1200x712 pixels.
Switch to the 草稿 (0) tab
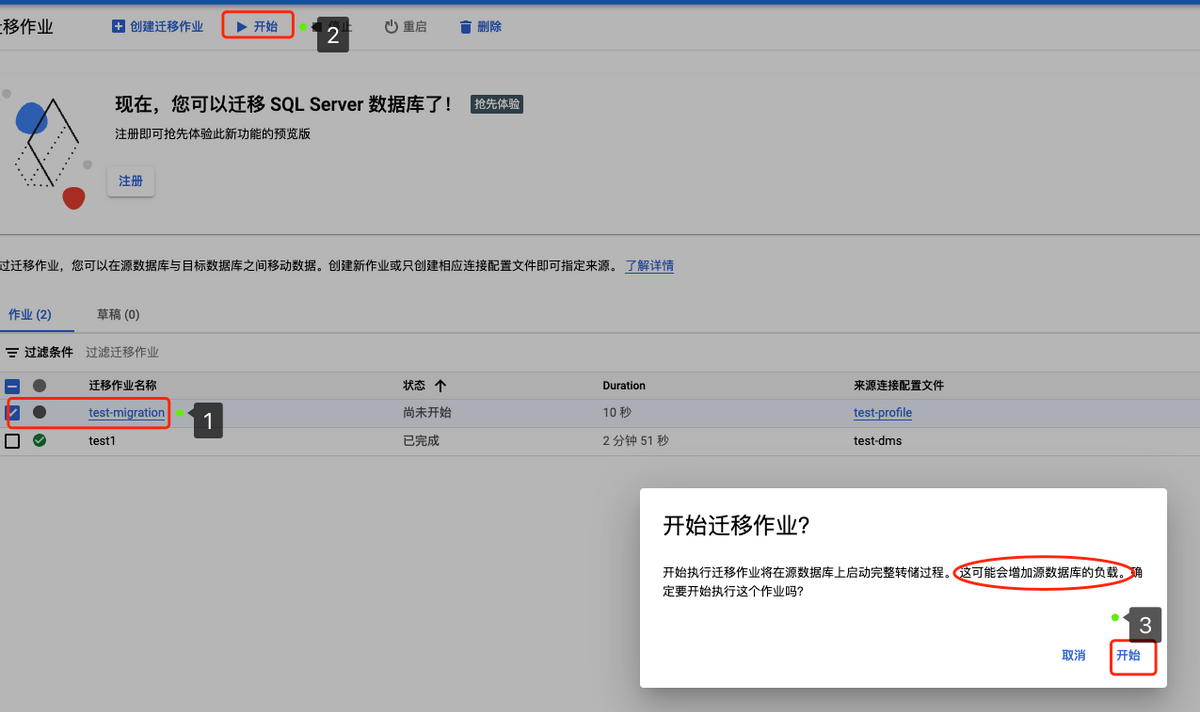coord(118,313)
